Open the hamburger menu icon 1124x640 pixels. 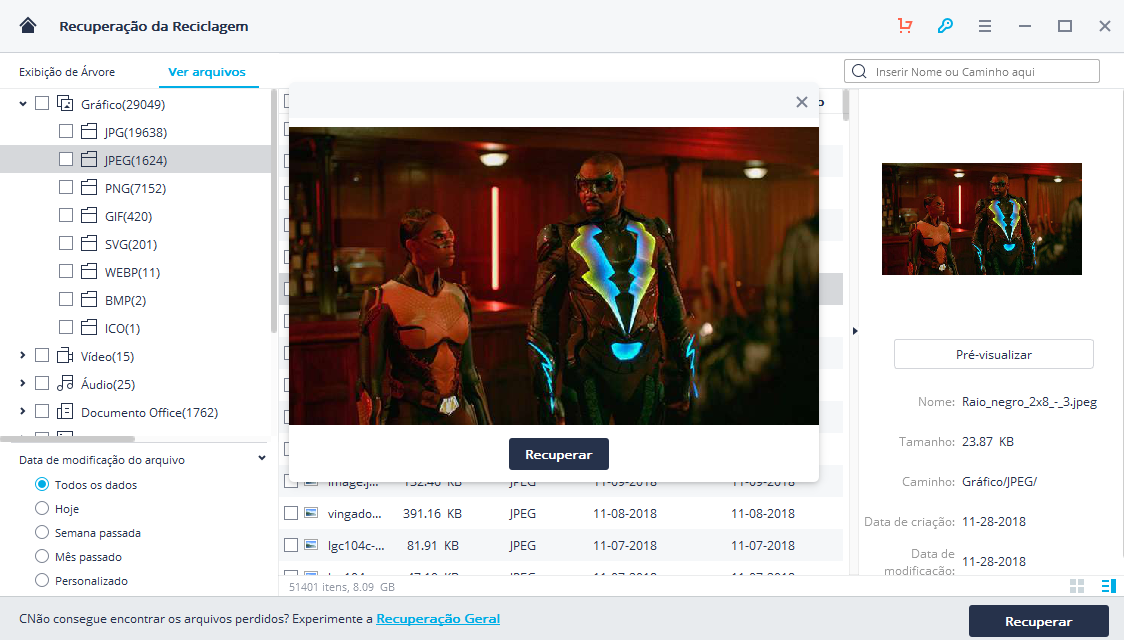tap(985, 26)
